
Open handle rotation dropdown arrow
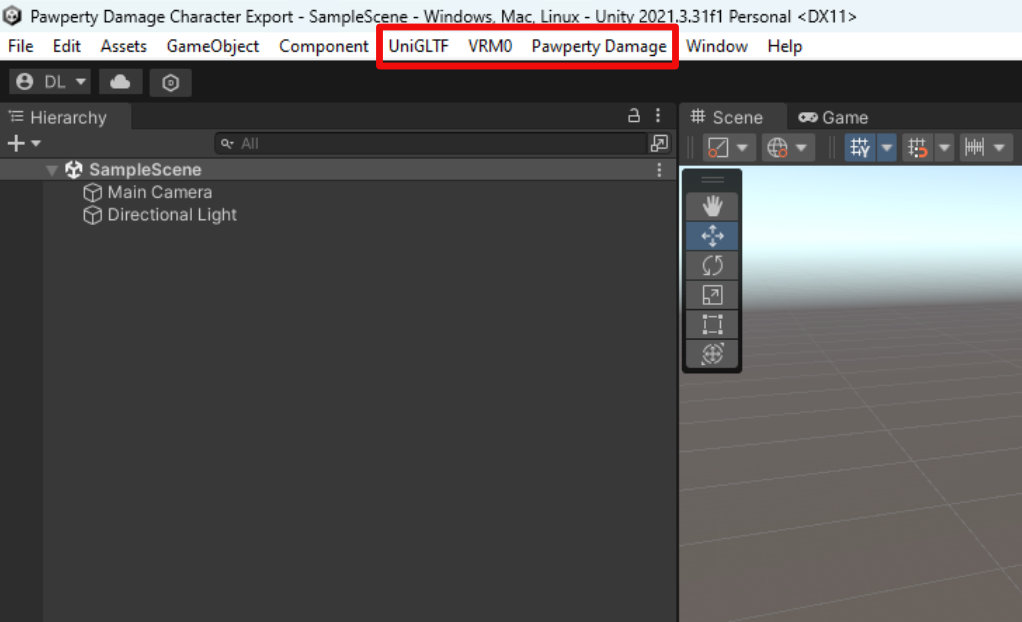(x=802, y=147)
